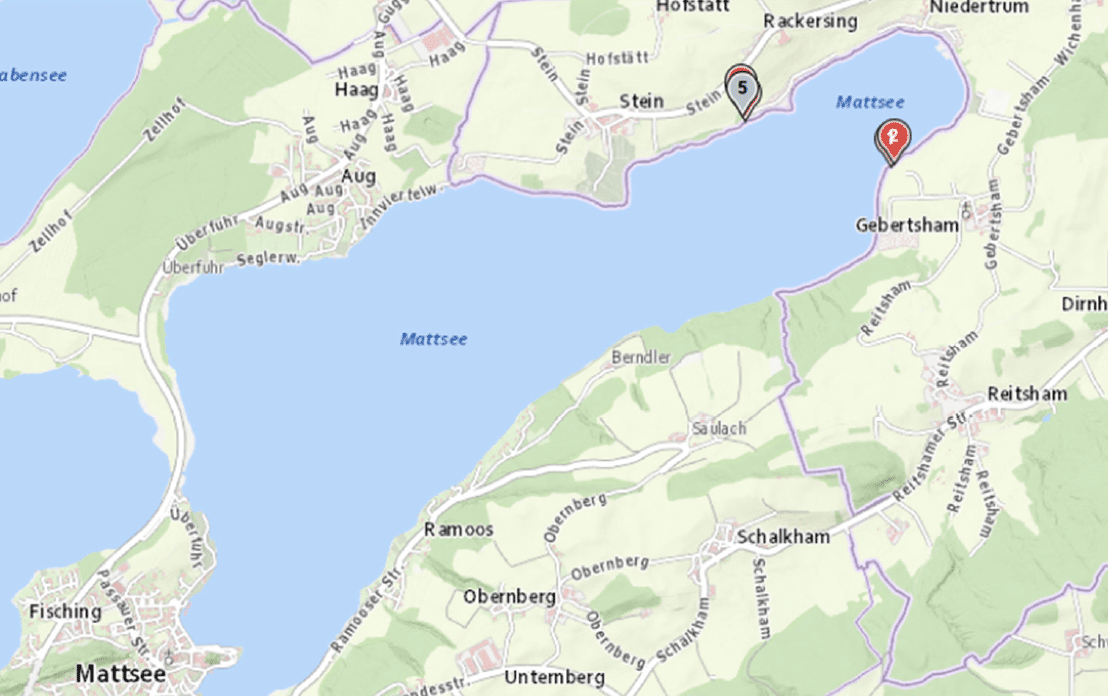Select the bold Mattsee town label
This screenshot has height=696, width=1108.
click(121, 673)
